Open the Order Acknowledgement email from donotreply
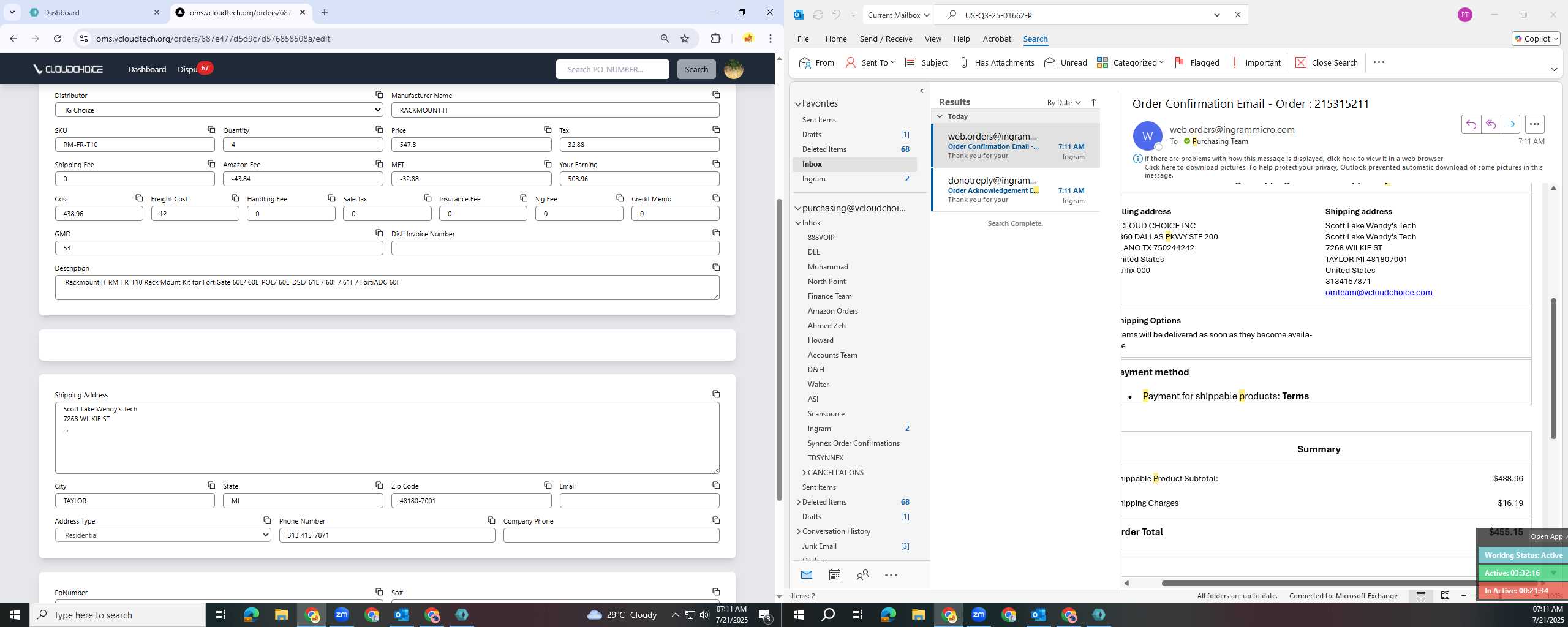The height and width of the screenshot is (627, 1568). pos(1016,190)
